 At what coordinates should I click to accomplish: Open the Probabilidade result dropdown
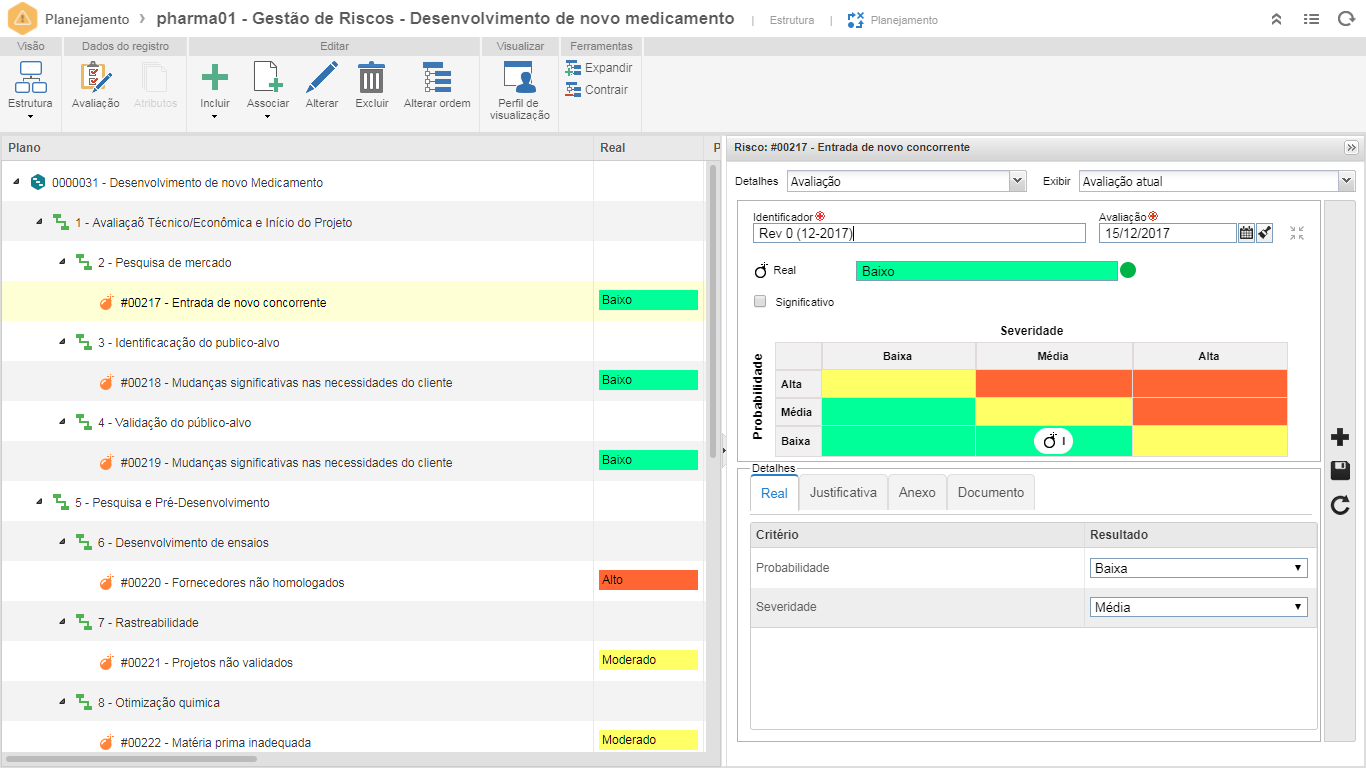(1198, 568)
